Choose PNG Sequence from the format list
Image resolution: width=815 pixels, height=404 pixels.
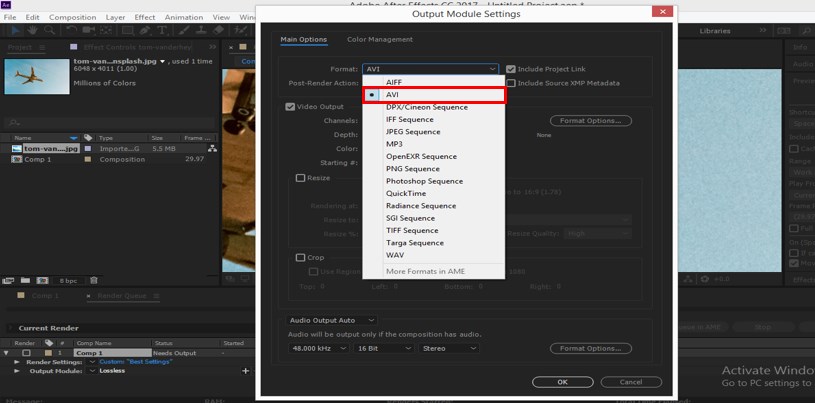433,169
